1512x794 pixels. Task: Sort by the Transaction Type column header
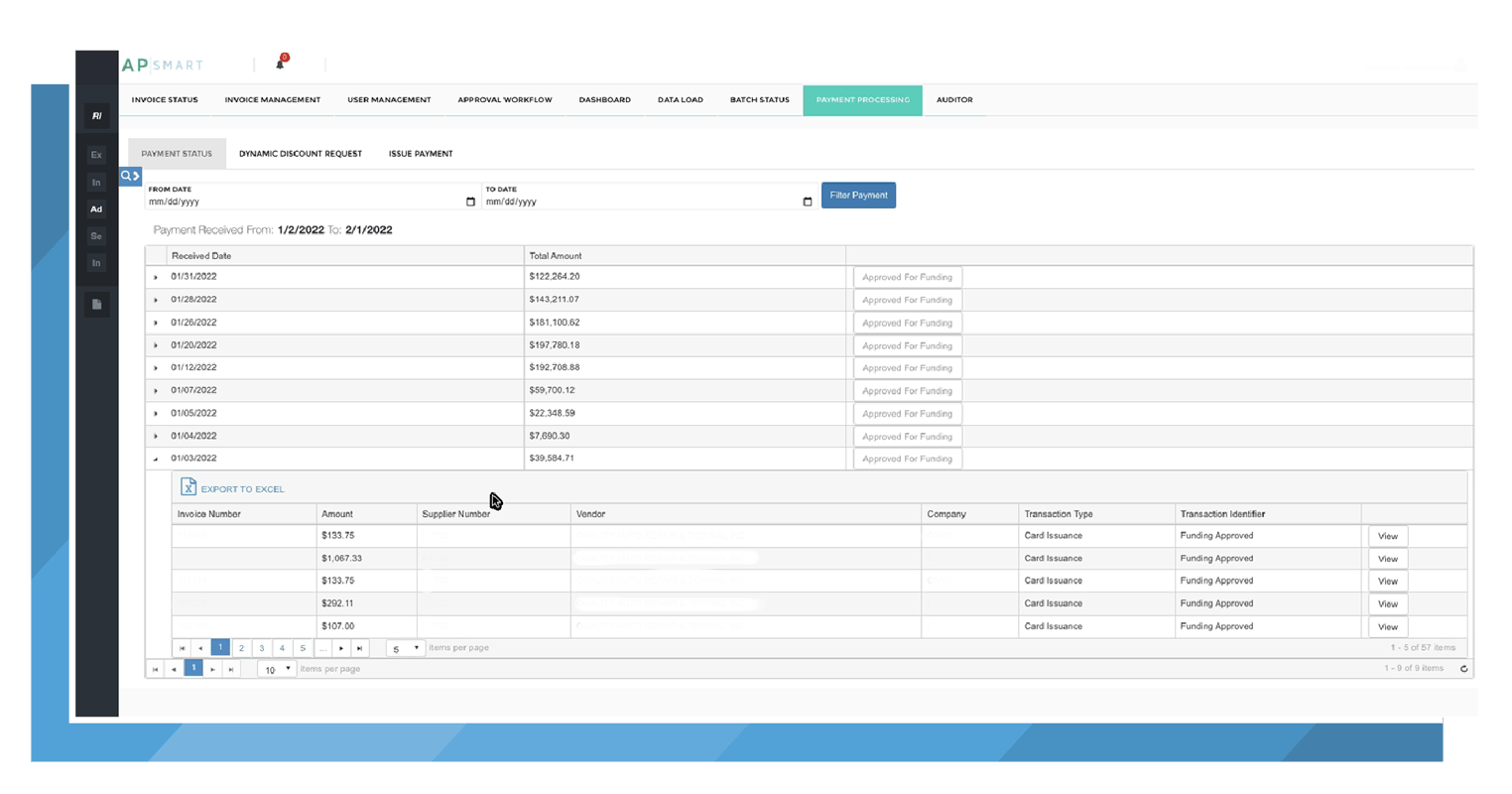click(x=1059, y=514)
